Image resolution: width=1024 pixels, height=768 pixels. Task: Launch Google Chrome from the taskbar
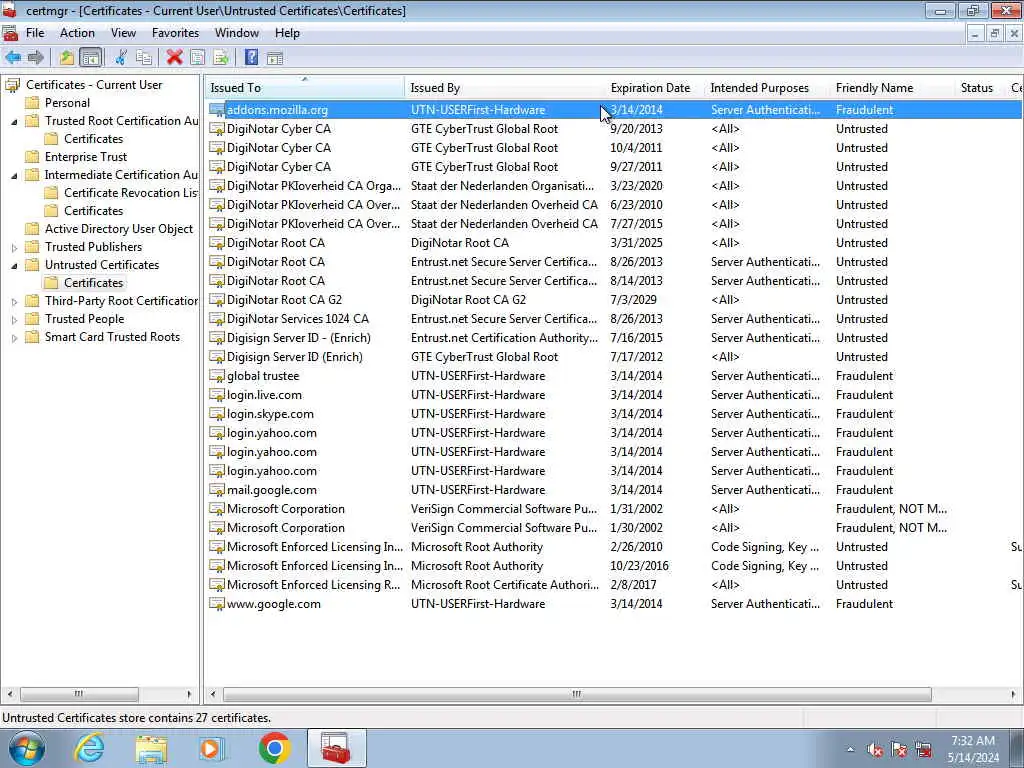pos(274,748)
